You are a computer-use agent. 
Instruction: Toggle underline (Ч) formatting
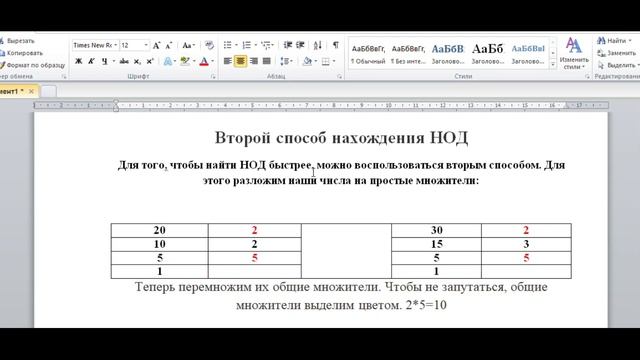[104, 61]
